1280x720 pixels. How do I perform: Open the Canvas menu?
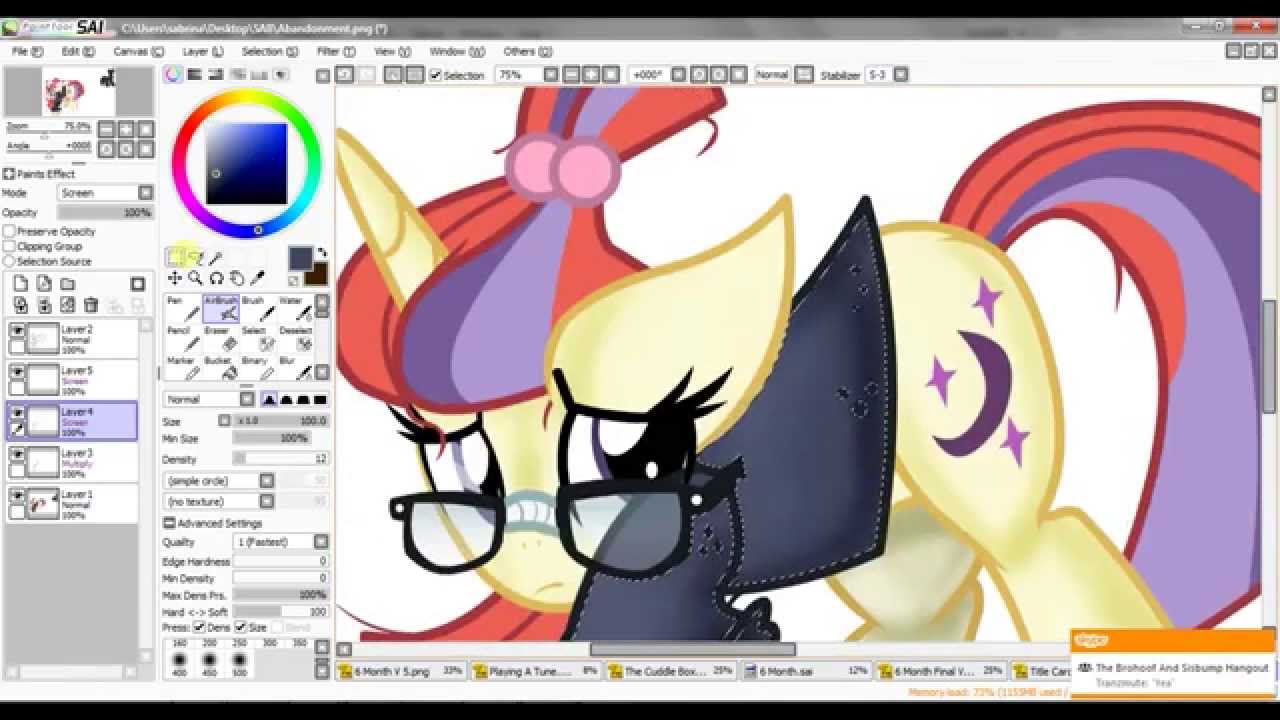click(x=137, y=51)
